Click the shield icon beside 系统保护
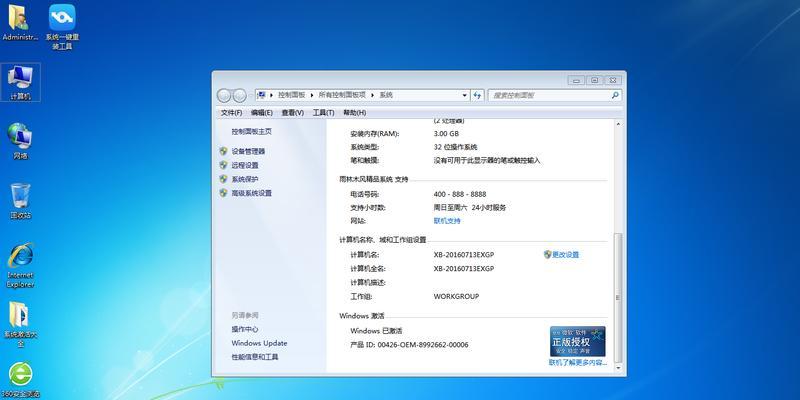The width and height of the screenshot is (800, 400). point(223,179)
